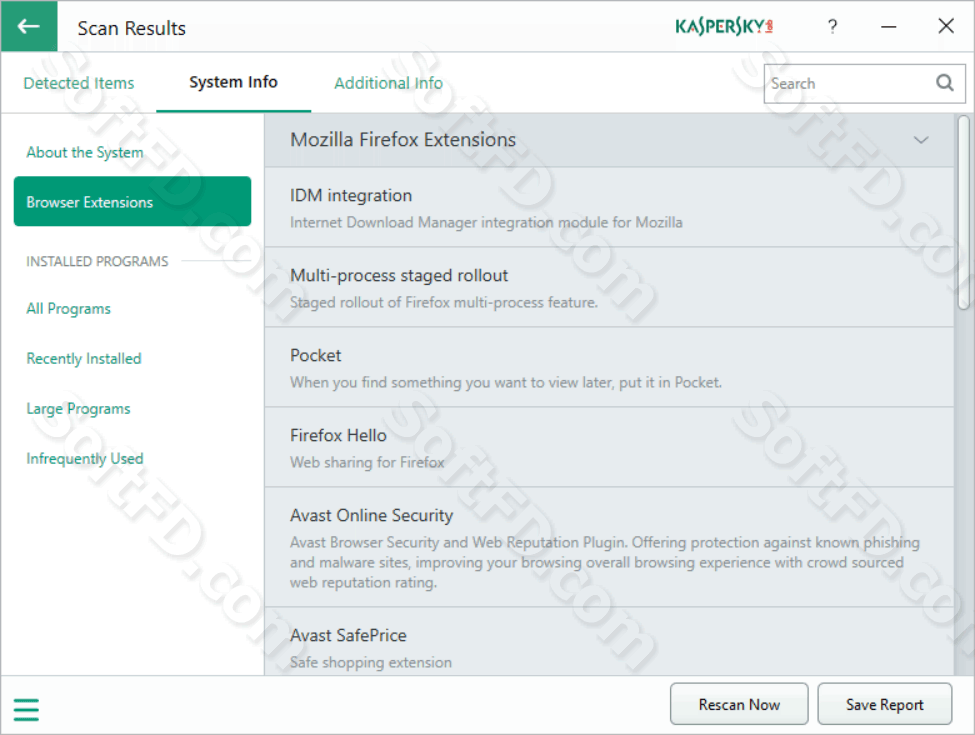Open the hamburger menu icon
This screenshot has width=975, height=735.
tap(26, 710)
